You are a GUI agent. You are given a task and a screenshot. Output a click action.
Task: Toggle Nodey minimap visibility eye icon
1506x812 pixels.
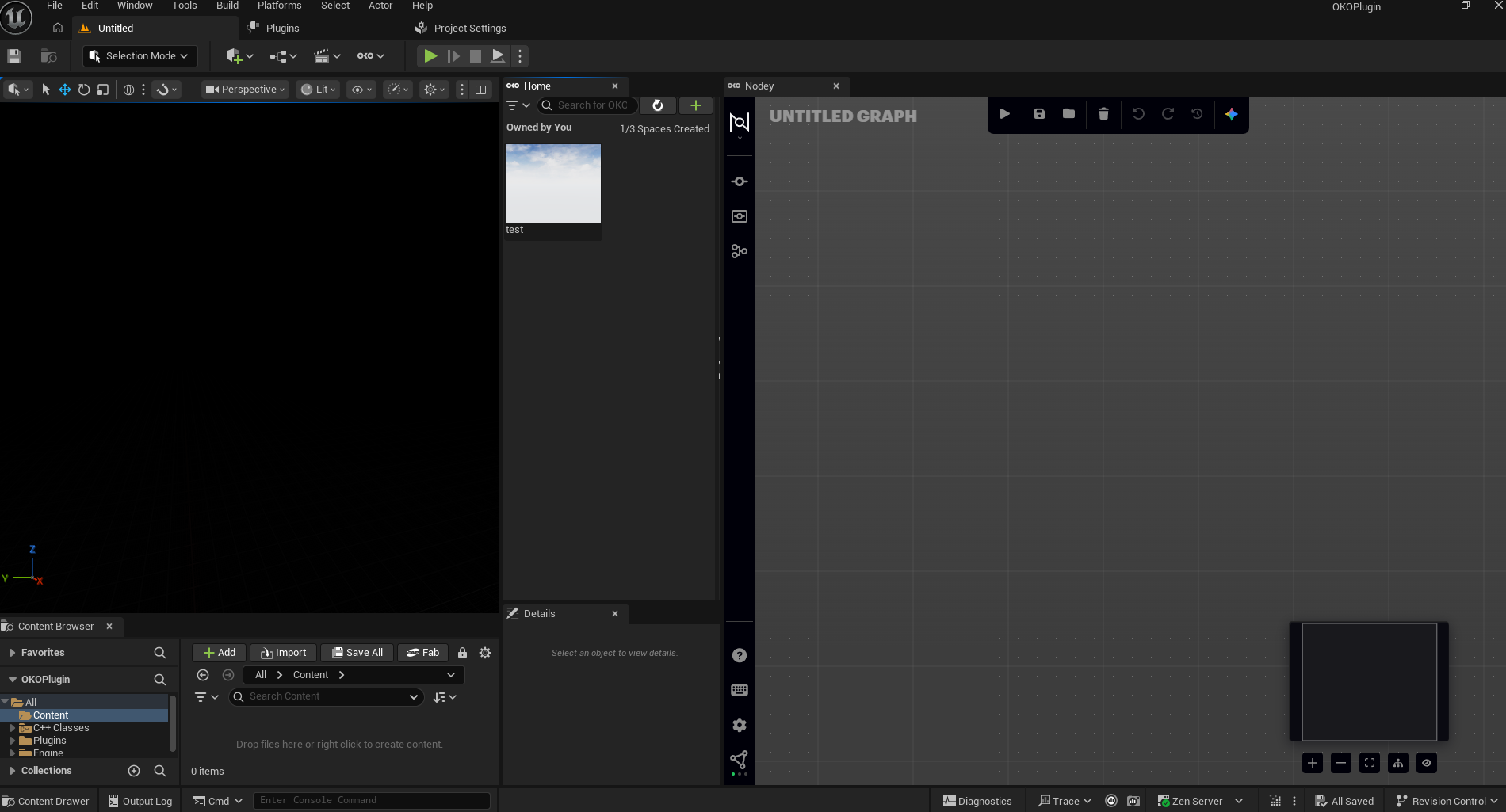click(1427, 763)
